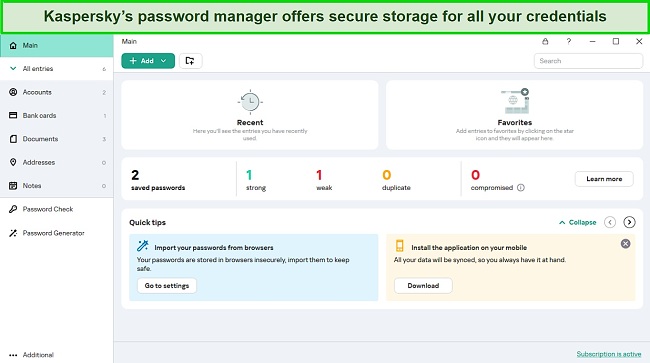This screenshot has width=650, height=363.
Task: Click the Favorites illustration icon
Action: click(x=514, y=101)
